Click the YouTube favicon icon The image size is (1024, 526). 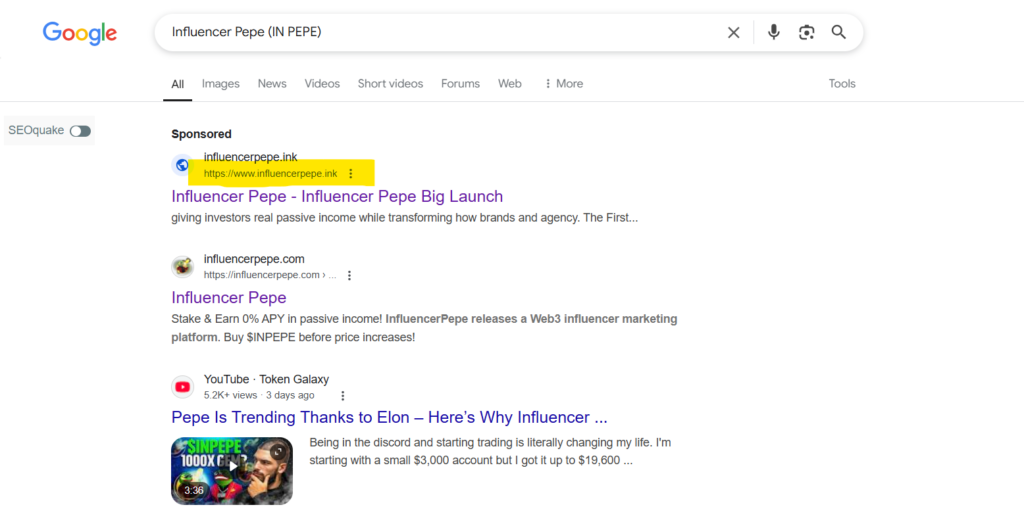tap(182, 387)
